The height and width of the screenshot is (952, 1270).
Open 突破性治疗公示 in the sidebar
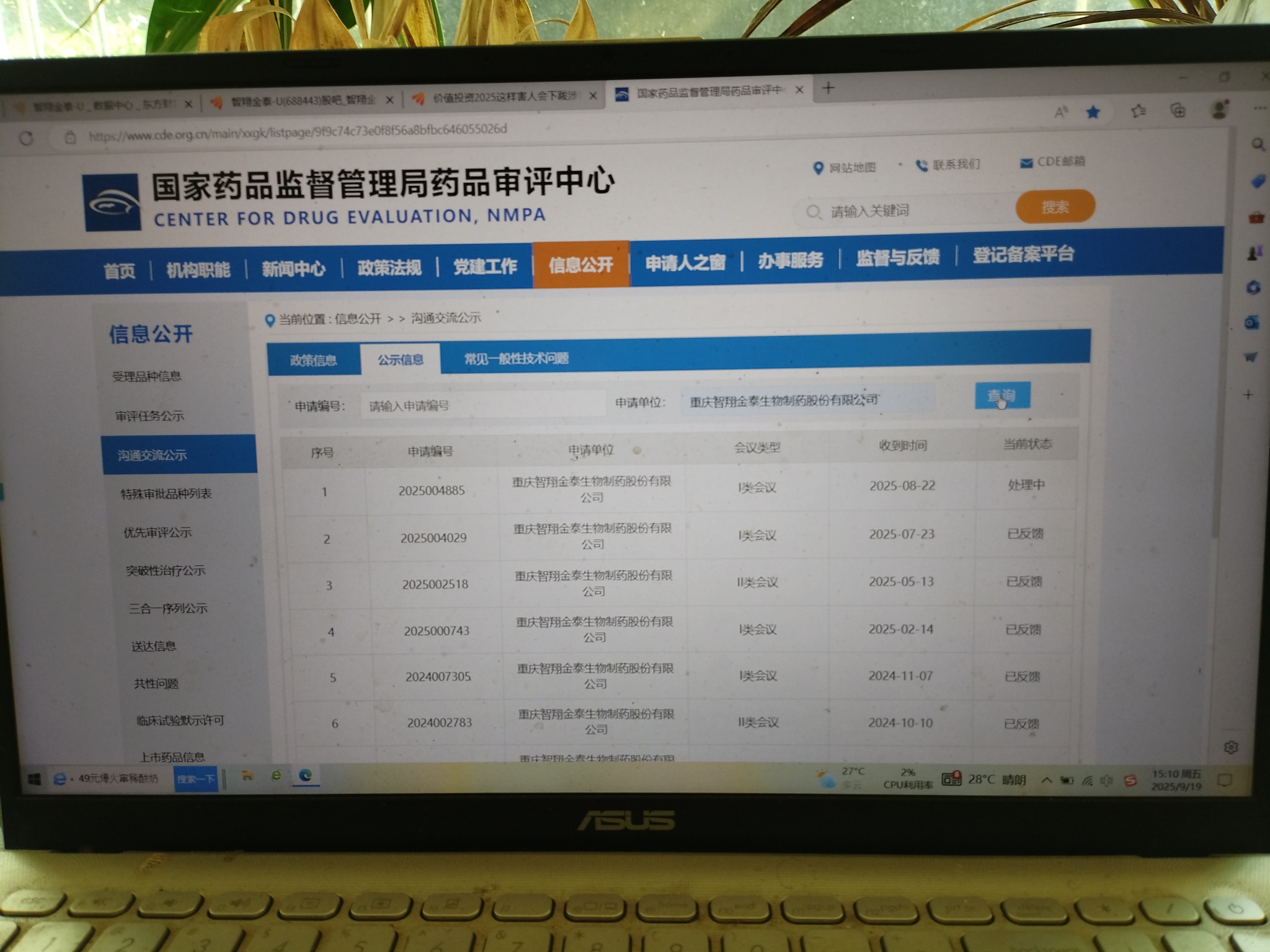coord(166,570)
